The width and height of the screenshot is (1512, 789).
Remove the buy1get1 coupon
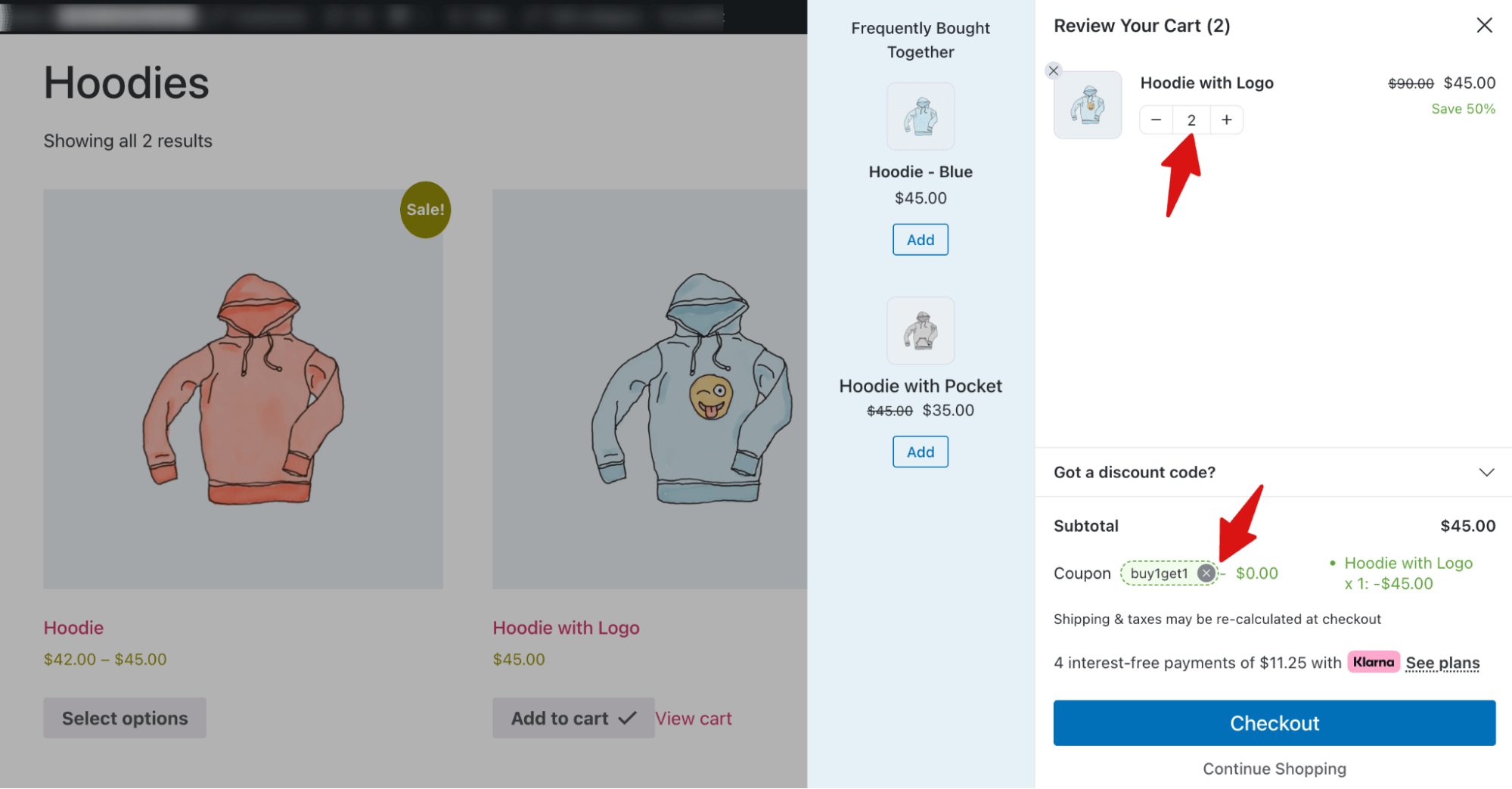(x=1206, y=573)
